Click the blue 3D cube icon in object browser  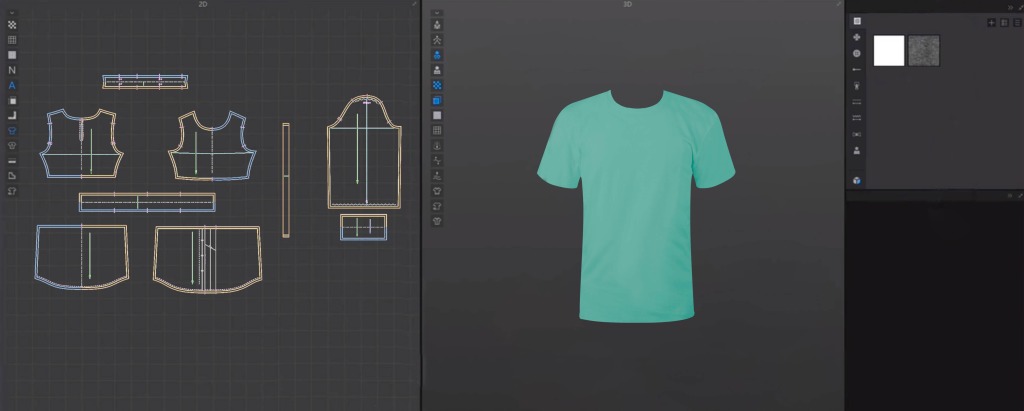pos(857,181)
